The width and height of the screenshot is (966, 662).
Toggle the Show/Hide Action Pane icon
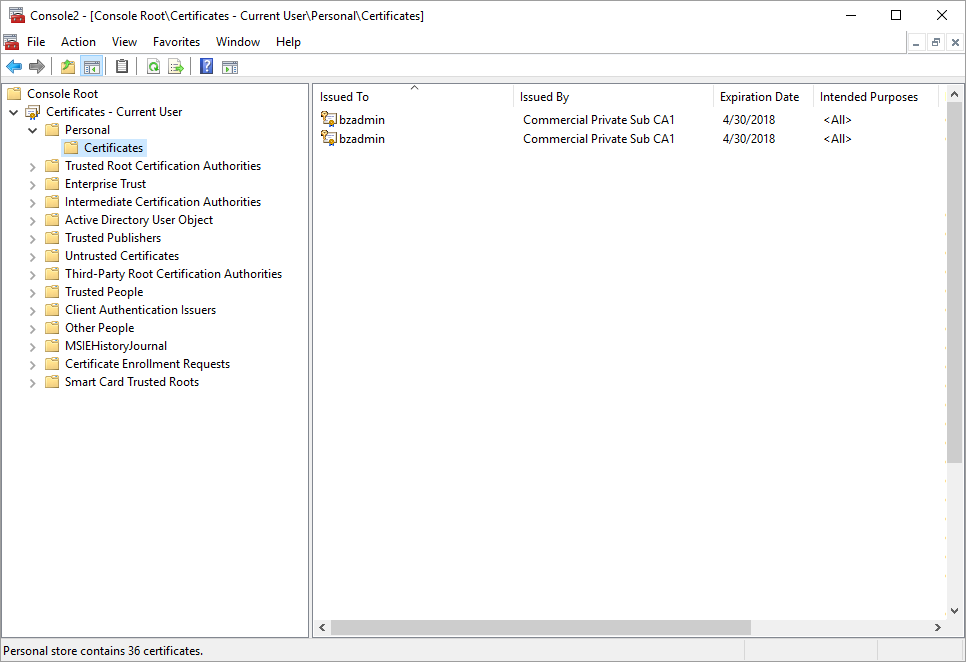pyautogui.click(x=230, y=67)
